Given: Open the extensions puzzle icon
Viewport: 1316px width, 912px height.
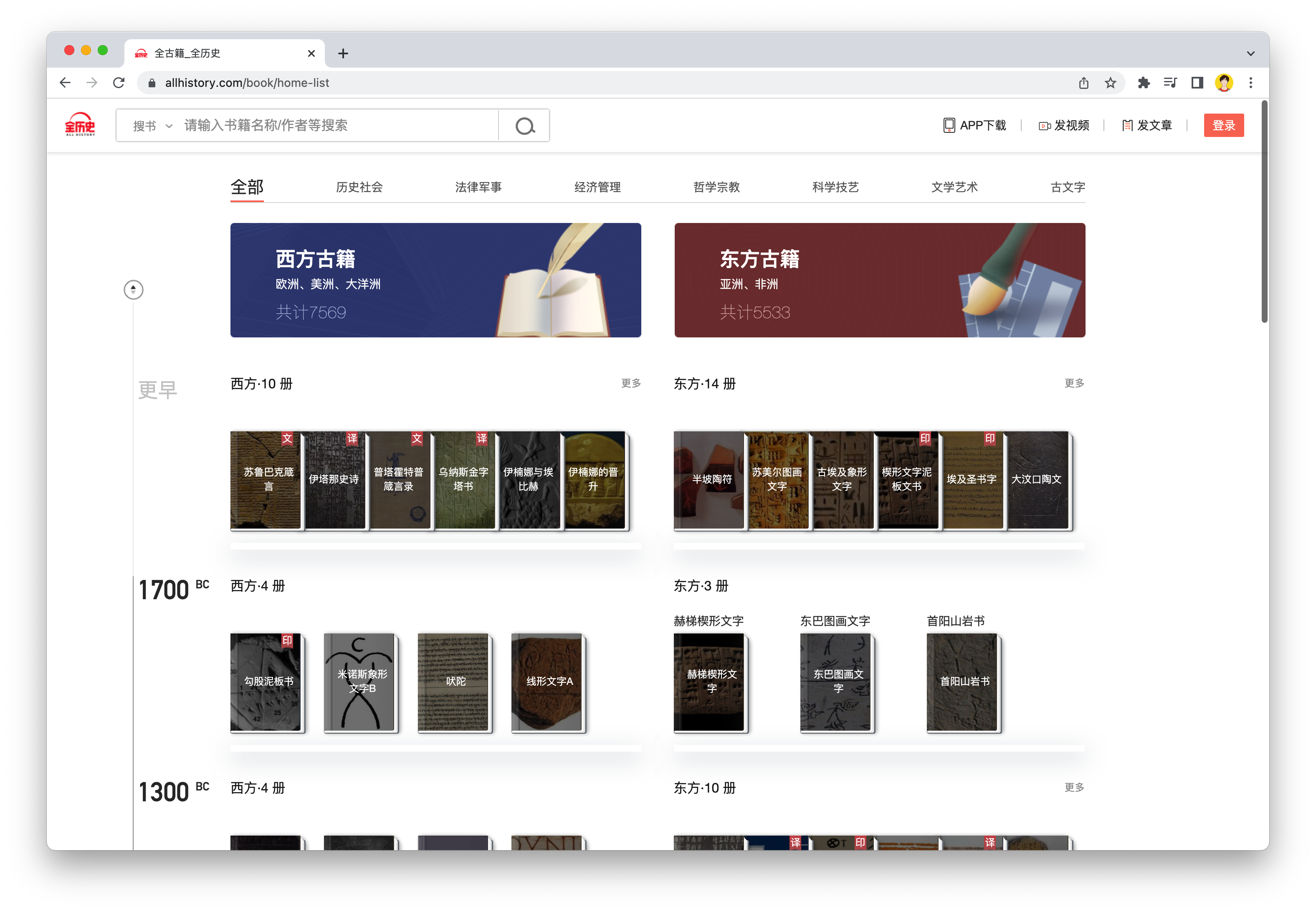Looking at the screenshot, I should point(1144,83).
